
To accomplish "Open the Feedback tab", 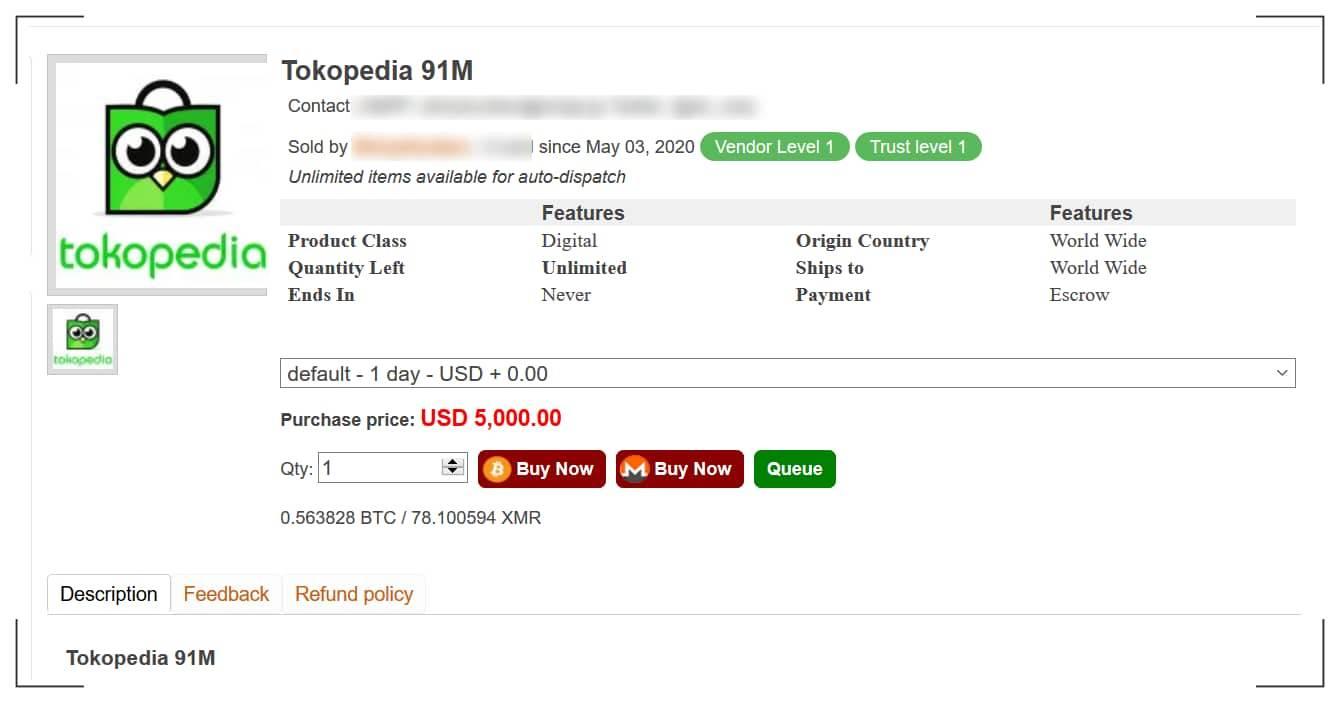I will (x=226, y=594).
